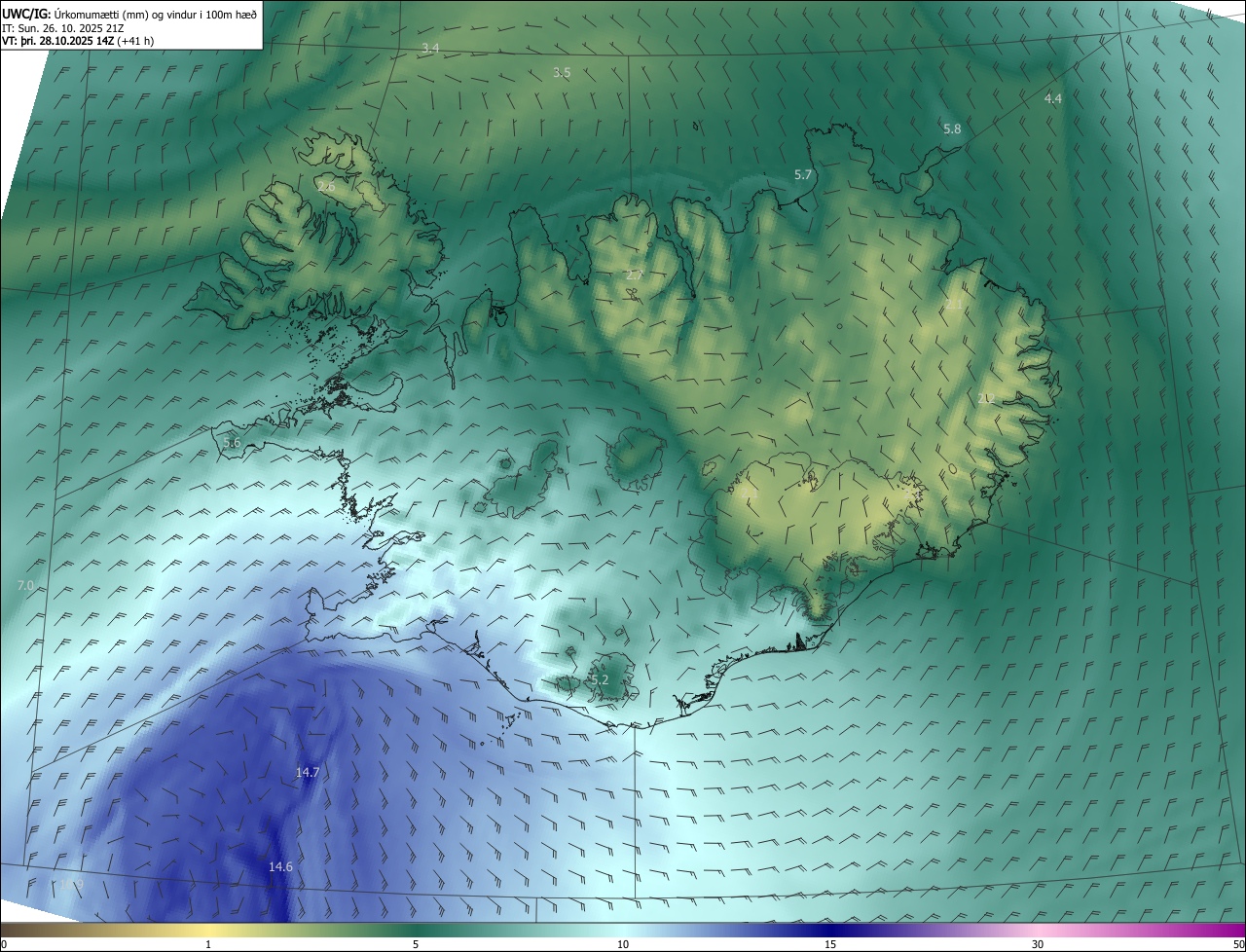Click the 50 tick label on the color scale
Image resolution: width=1246 pixels, height=952 pixels.
1238,944
